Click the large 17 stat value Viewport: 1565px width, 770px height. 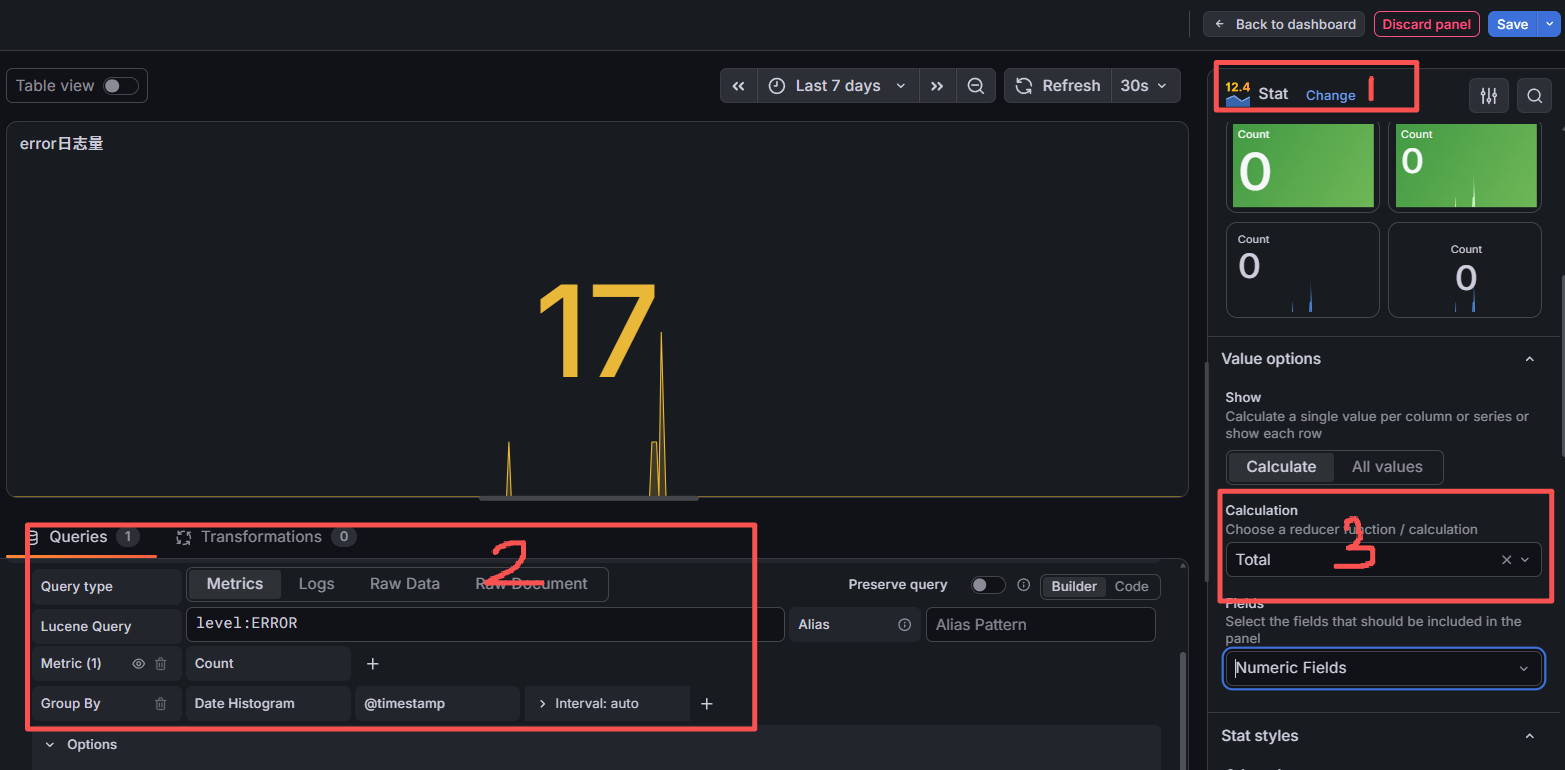(x=597, y=333)
